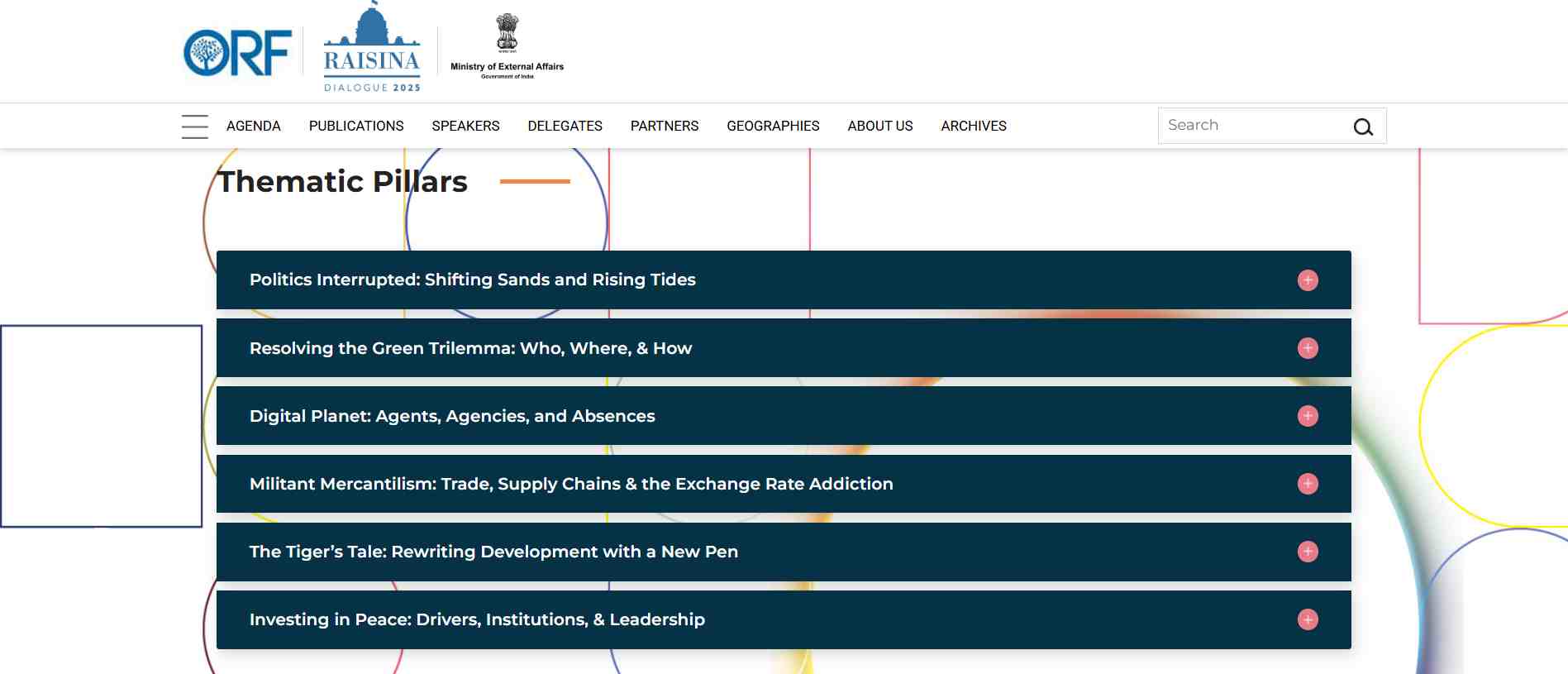
Task: Open the About Us page
Action: [879, 126]
